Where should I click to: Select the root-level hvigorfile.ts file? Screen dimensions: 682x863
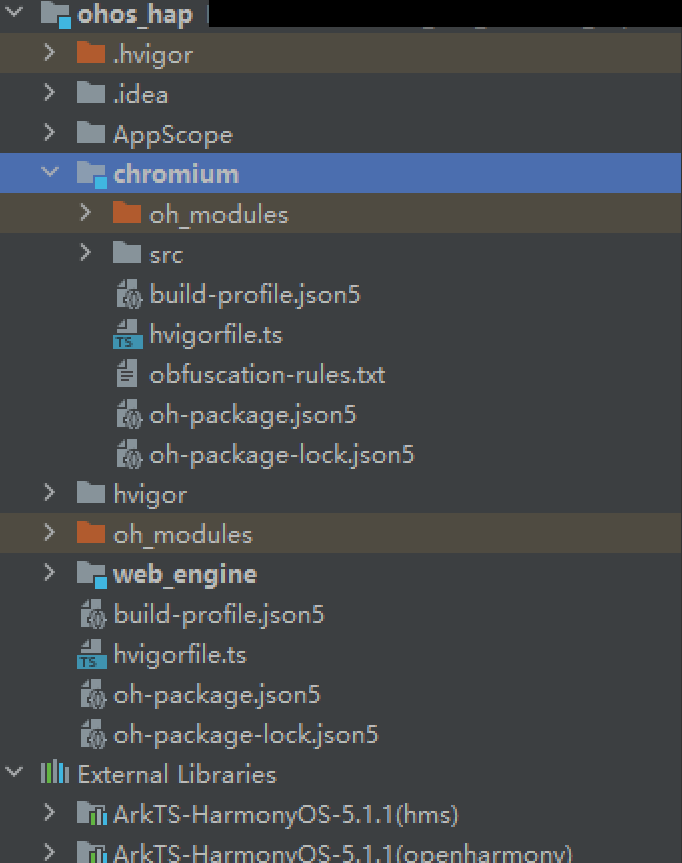click(180, 655)
